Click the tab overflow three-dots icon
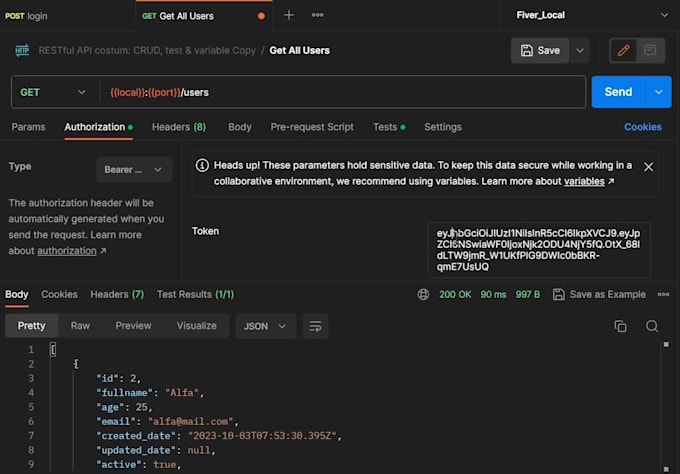680x474 pixels. pyautogui.click(x=317, y=15)
